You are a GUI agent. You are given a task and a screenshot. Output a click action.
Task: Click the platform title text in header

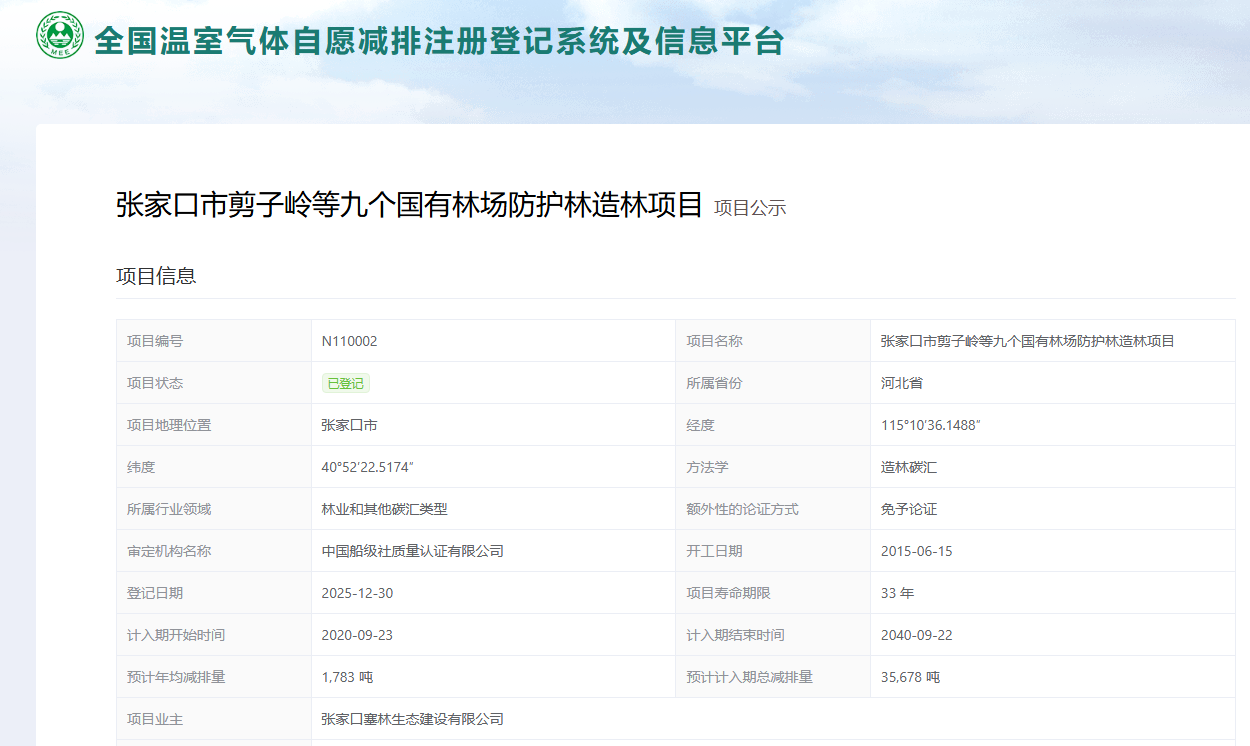pyautogui.click(x=438, y=40)
